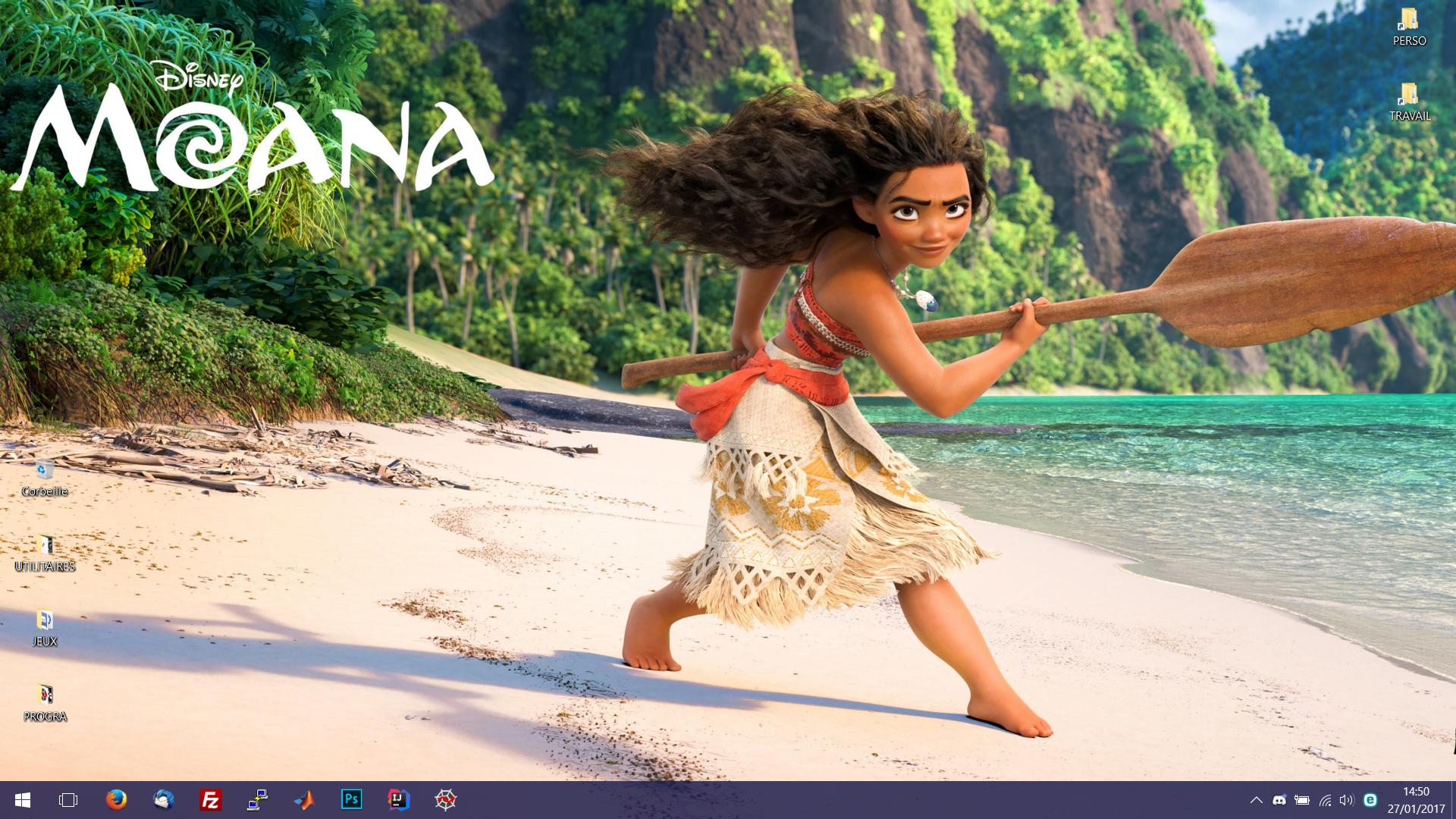Open Task View from the taskbar

pos(68,800)
